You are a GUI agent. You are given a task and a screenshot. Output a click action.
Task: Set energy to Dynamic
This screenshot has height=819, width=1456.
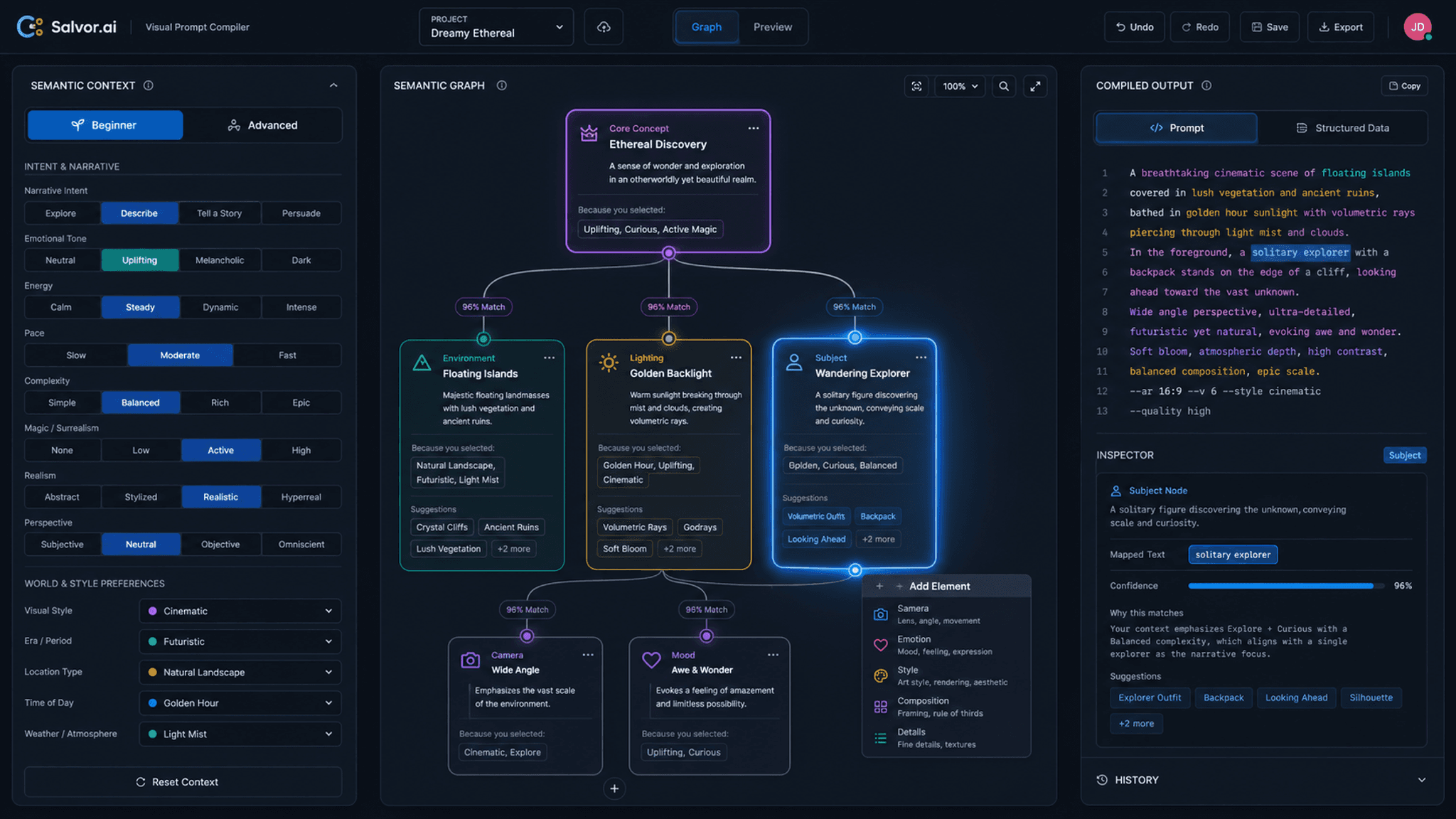pos(220,307)
